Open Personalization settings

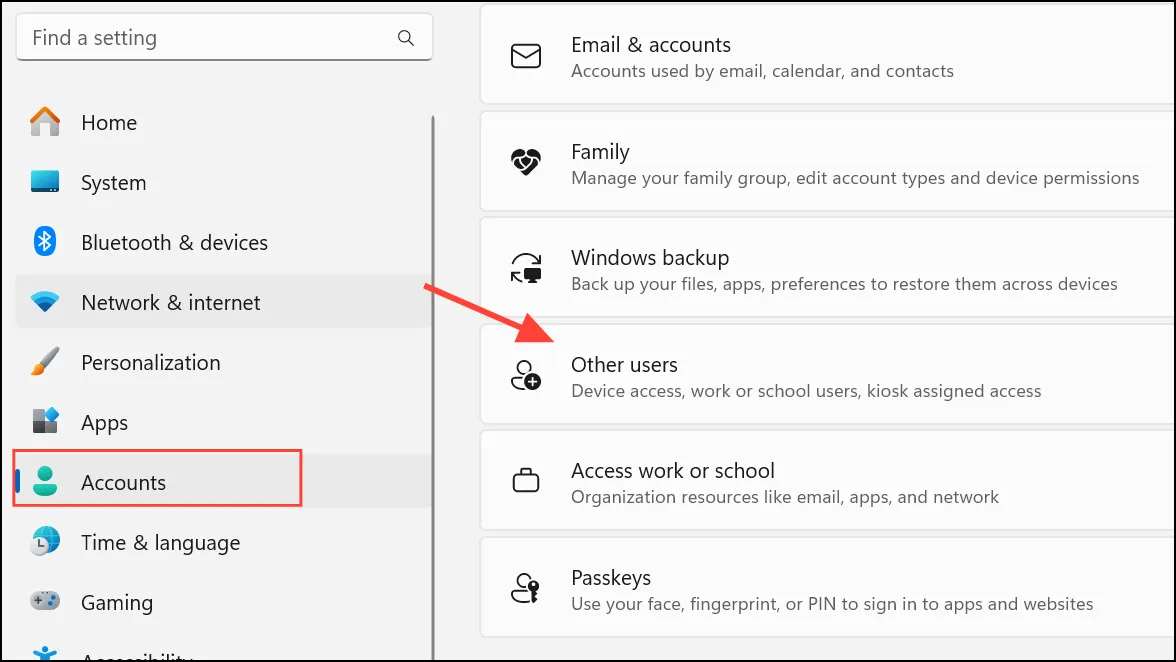pyautogui.click(x=224, y=362)
